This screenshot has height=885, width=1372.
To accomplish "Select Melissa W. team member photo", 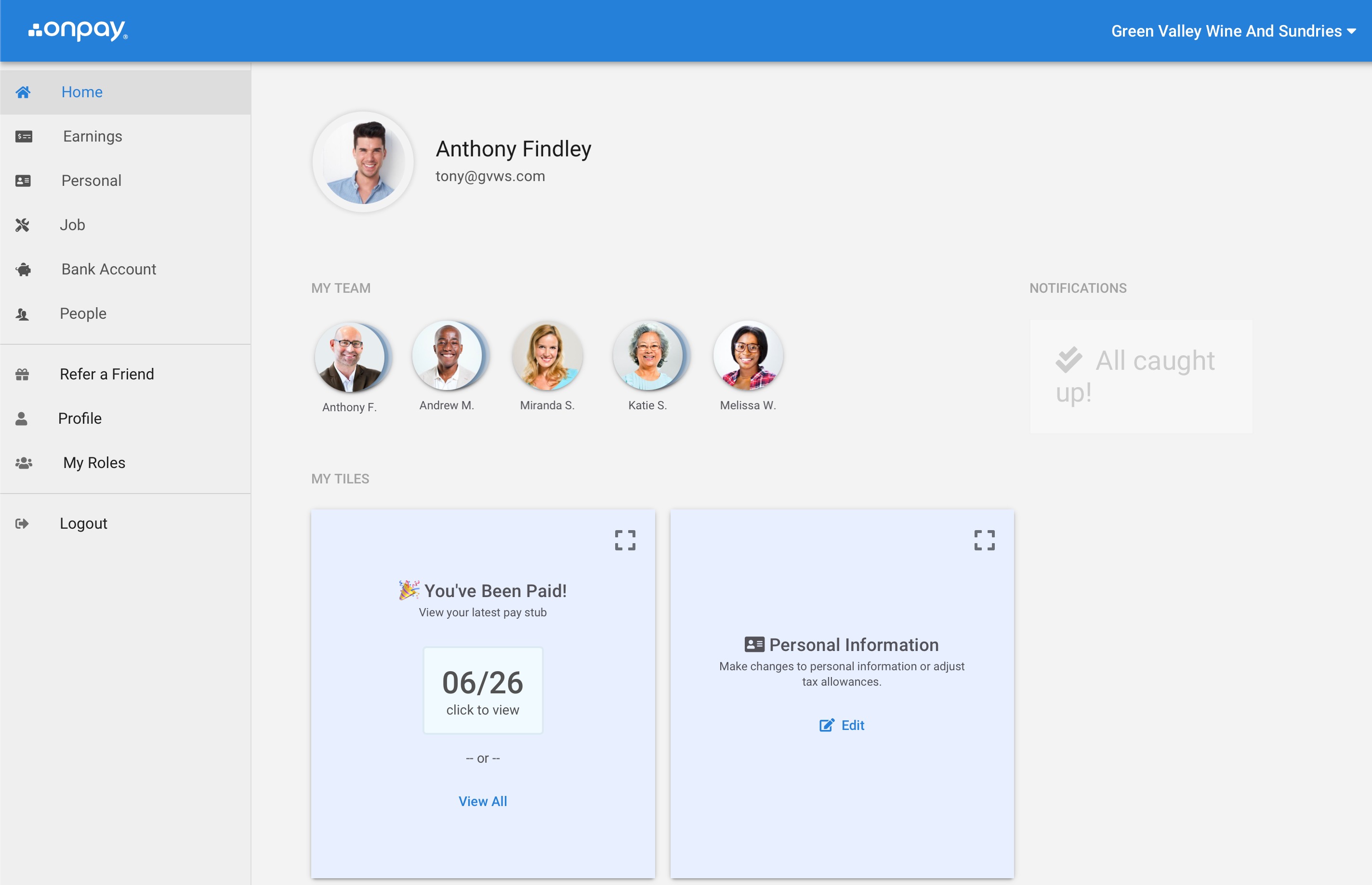I will (747, 356).
